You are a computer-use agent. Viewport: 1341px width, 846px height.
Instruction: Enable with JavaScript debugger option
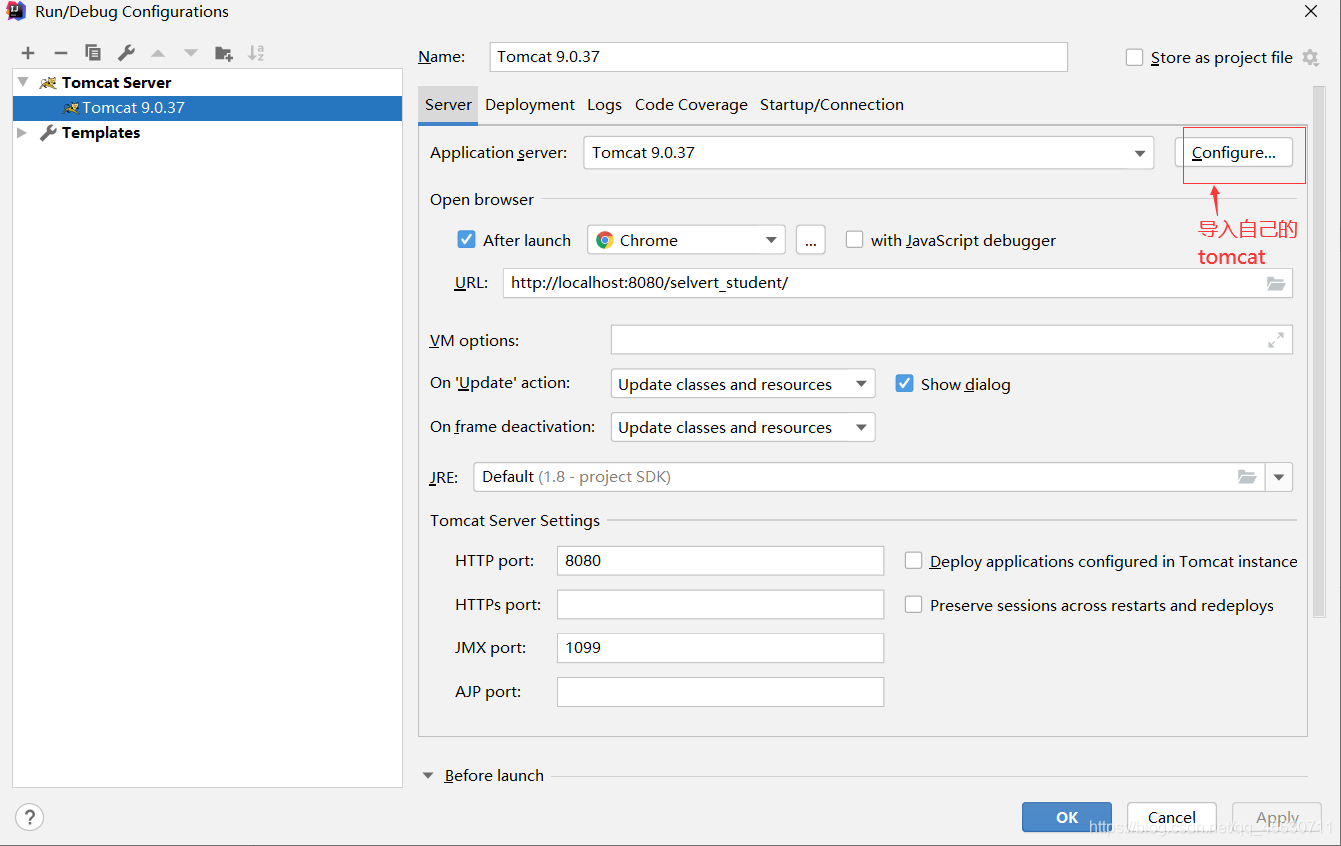(x=854, y=240)
